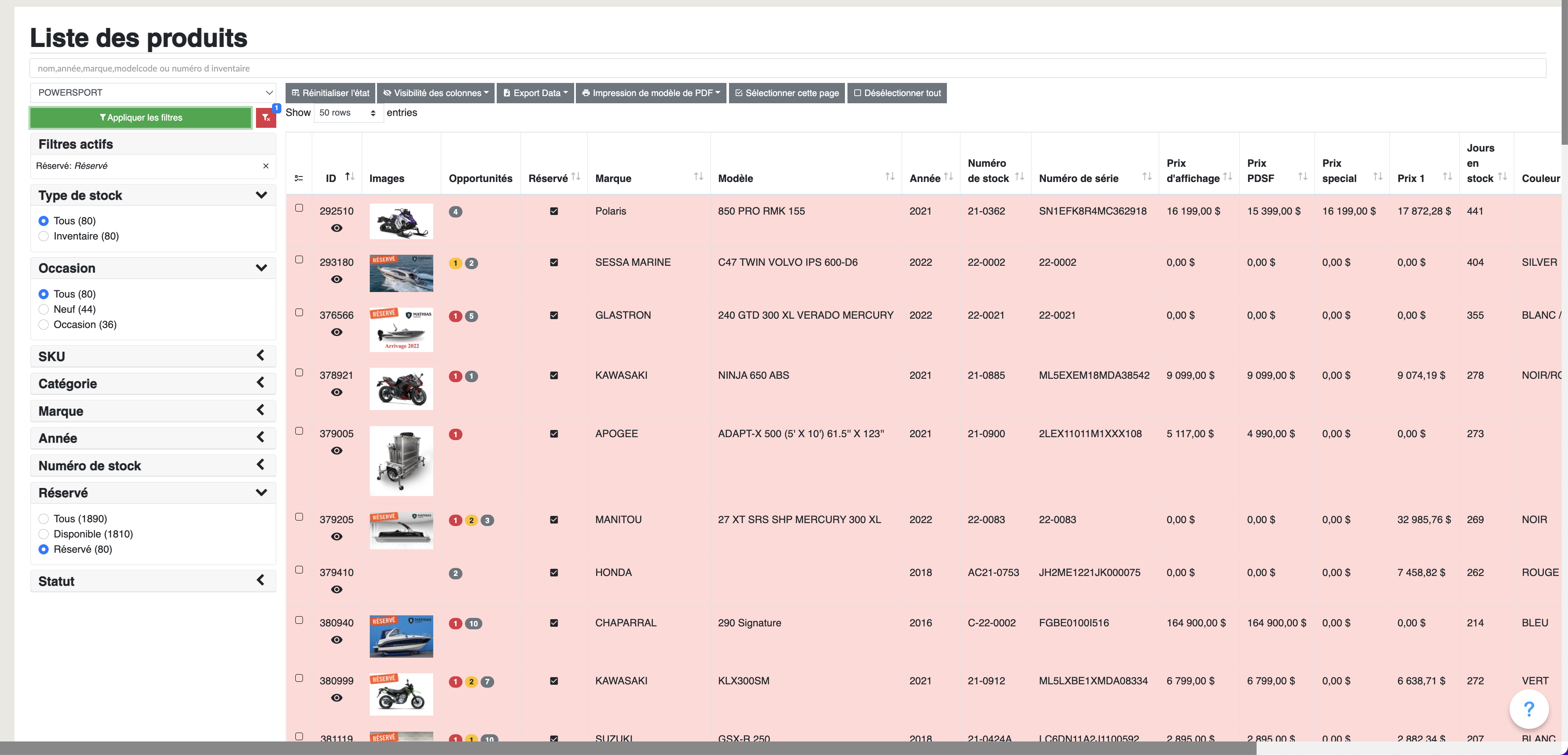Sort table by Année column arrows
The height and width of the screenshot is (755, 1568).
(x=948, y=176)
